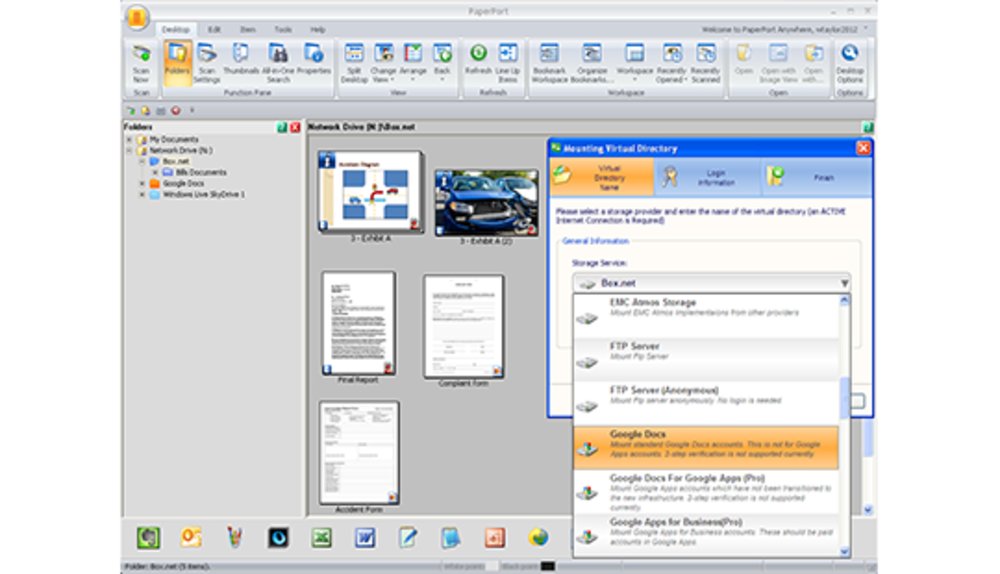Click green icon in Folders pane header
The height and width of the screenshot is (574, 1000).
point(282,128)
